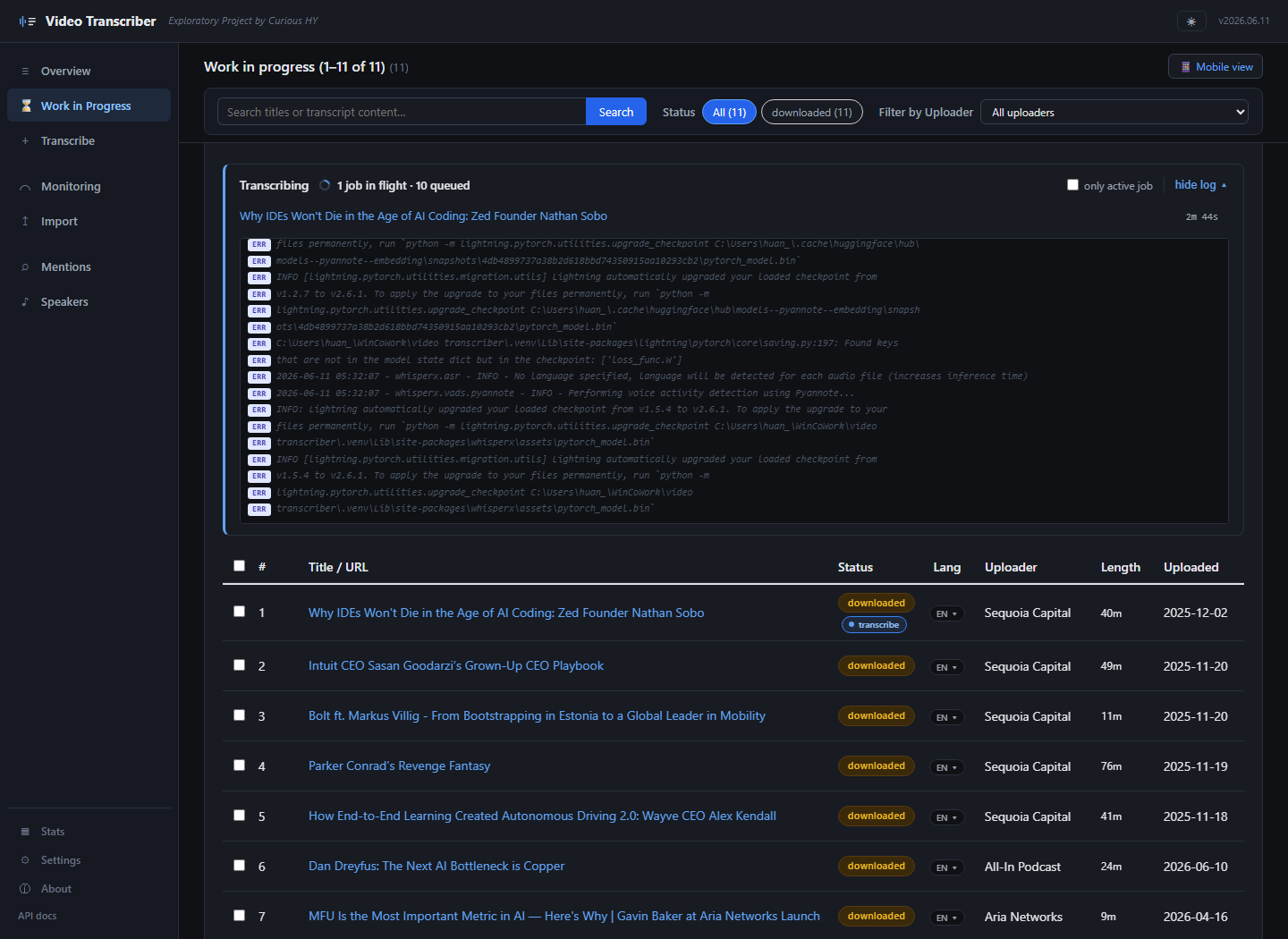
Task: Click the Uploaded column header
Action: tap(1191, 567)
